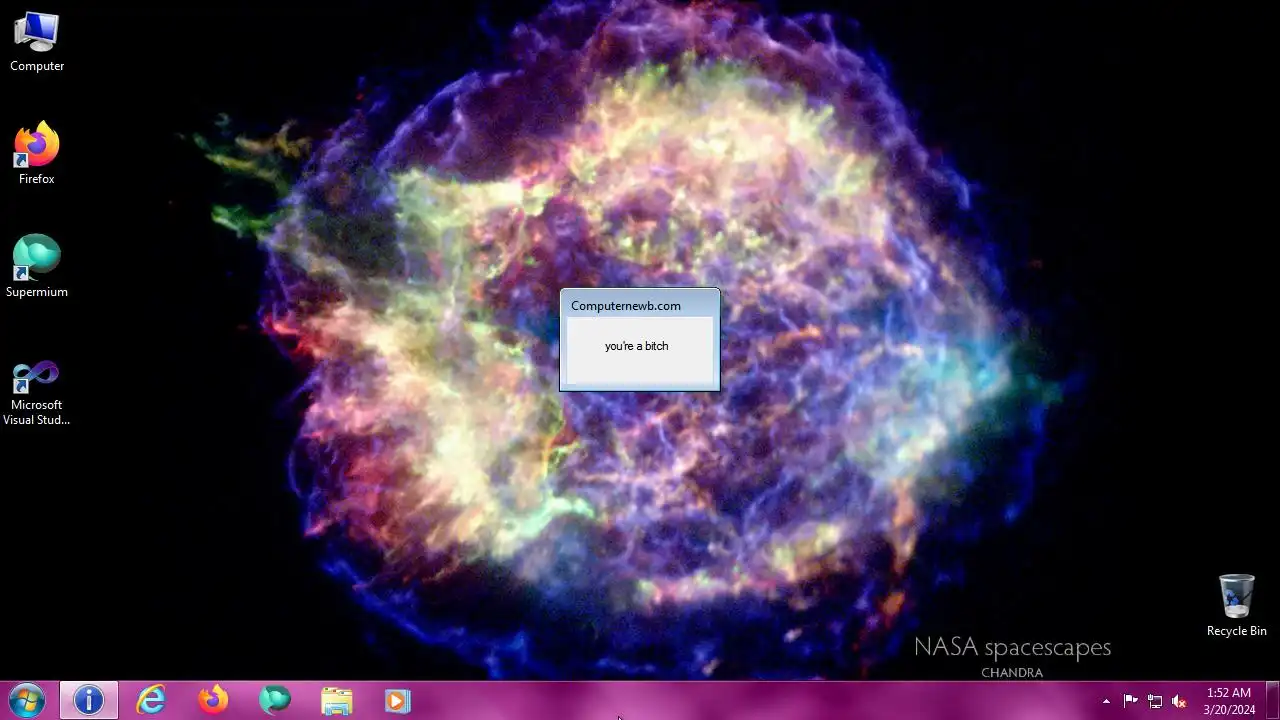Click the blue info icon taskbar button
This screenshot has width=1280, height=720.
[88, 700]
